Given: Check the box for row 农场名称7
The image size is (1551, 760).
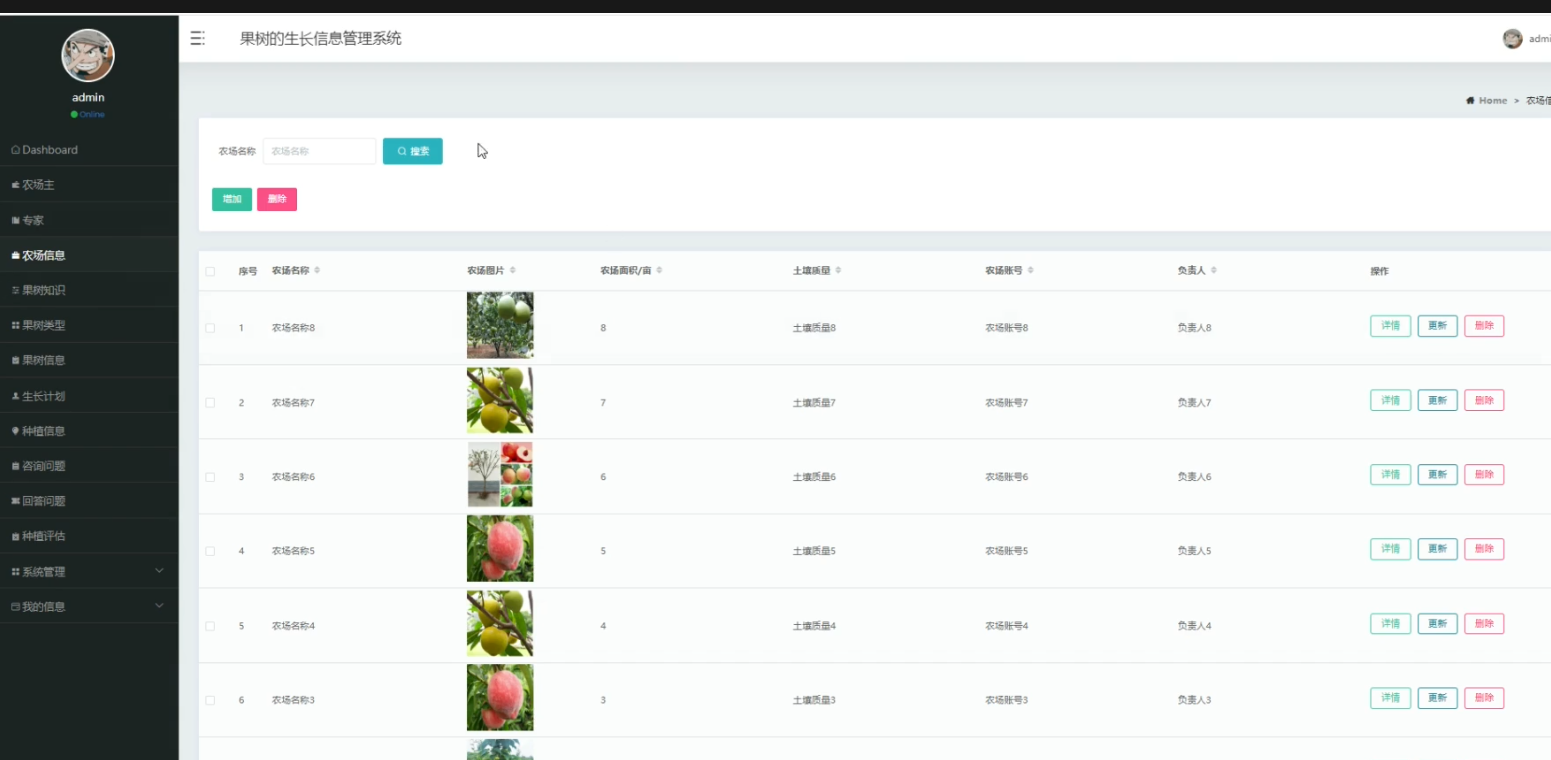Looking at the screenshot, I should (x=210, y=403).
